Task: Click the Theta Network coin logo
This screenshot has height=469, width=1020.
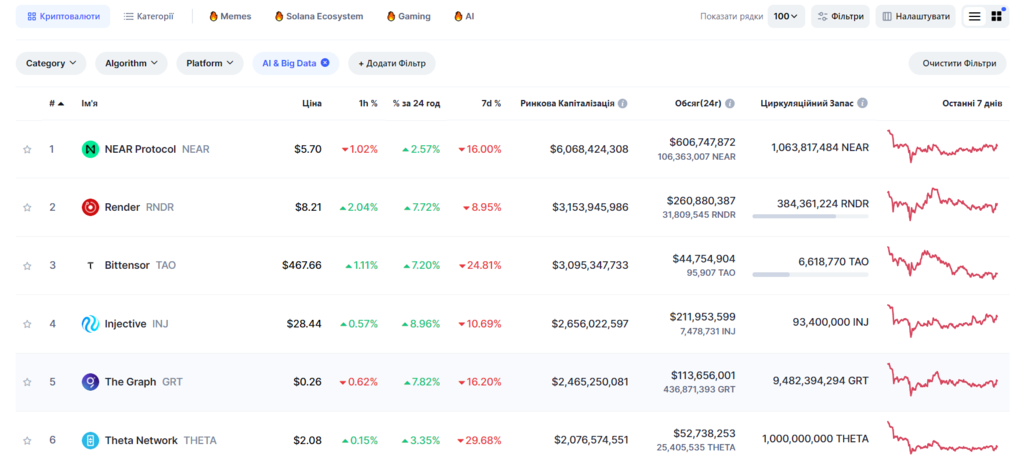Action: click(90, 440)
